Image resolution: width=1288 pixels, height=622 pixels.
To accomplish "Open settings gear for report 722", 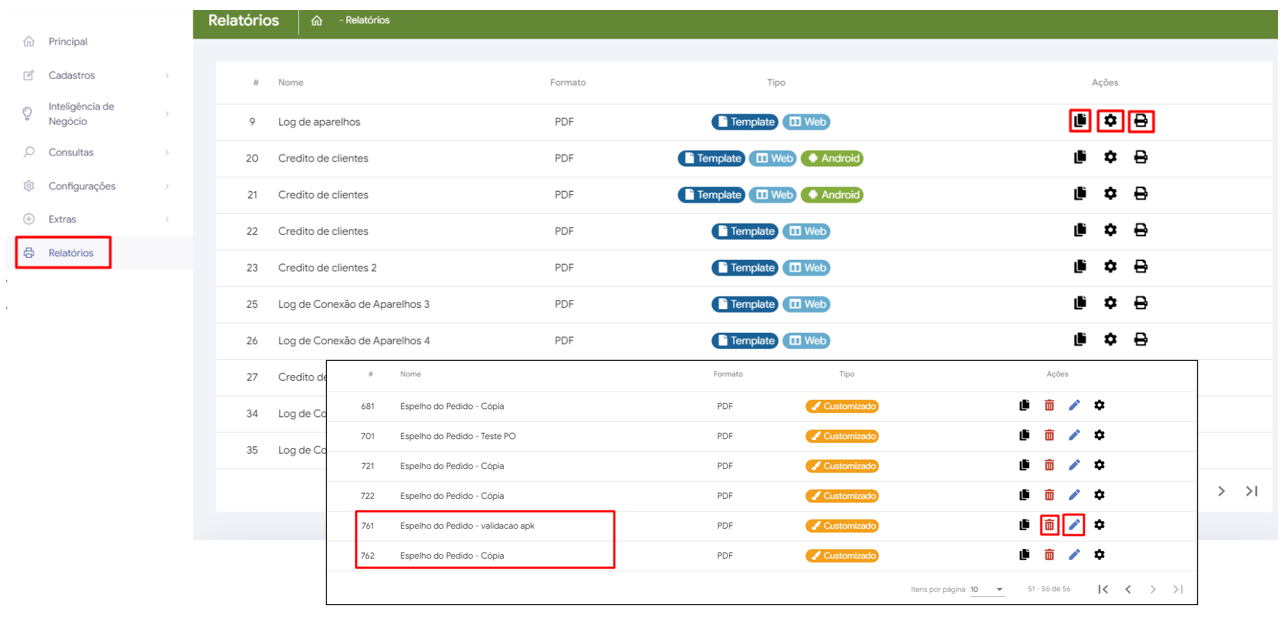I will click(x=1099, y=495).
